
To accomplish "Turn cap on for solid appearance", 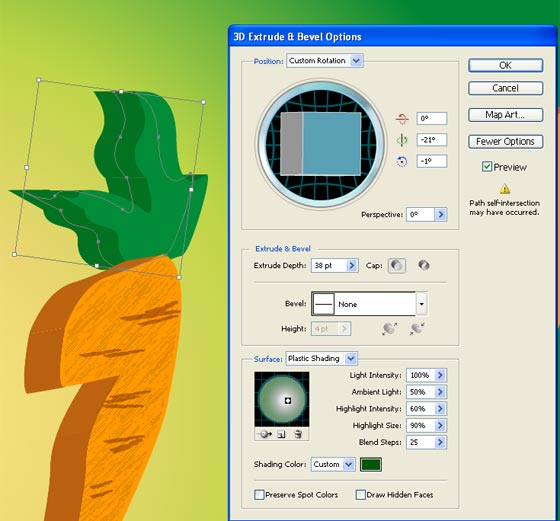I will (x=397, y=265).
